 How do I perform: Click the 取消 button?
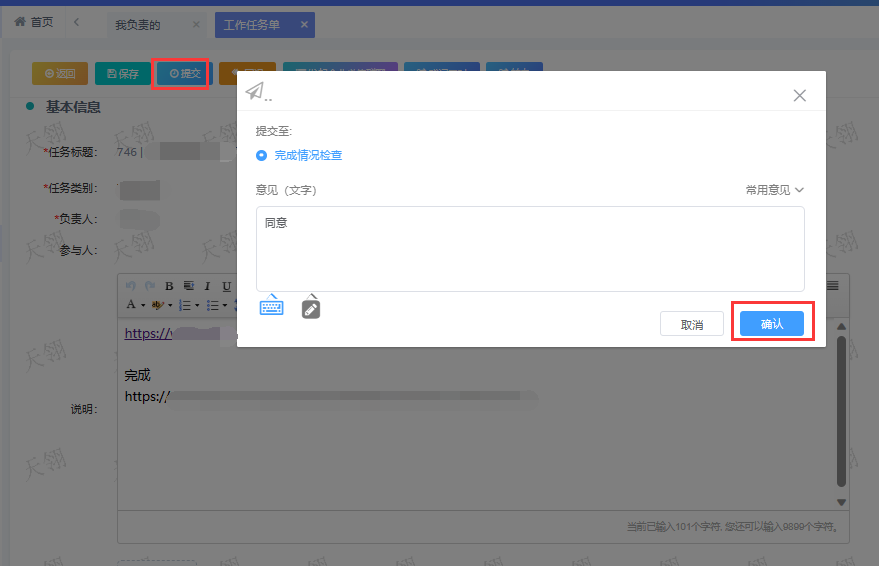point(691,324)
